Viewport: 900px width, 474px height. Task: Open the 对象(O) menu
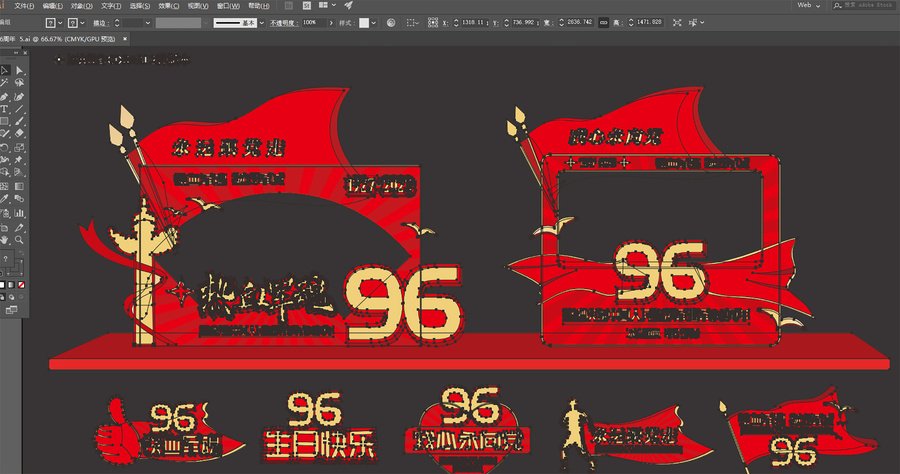pyautogui.click(x=82, y=6)
